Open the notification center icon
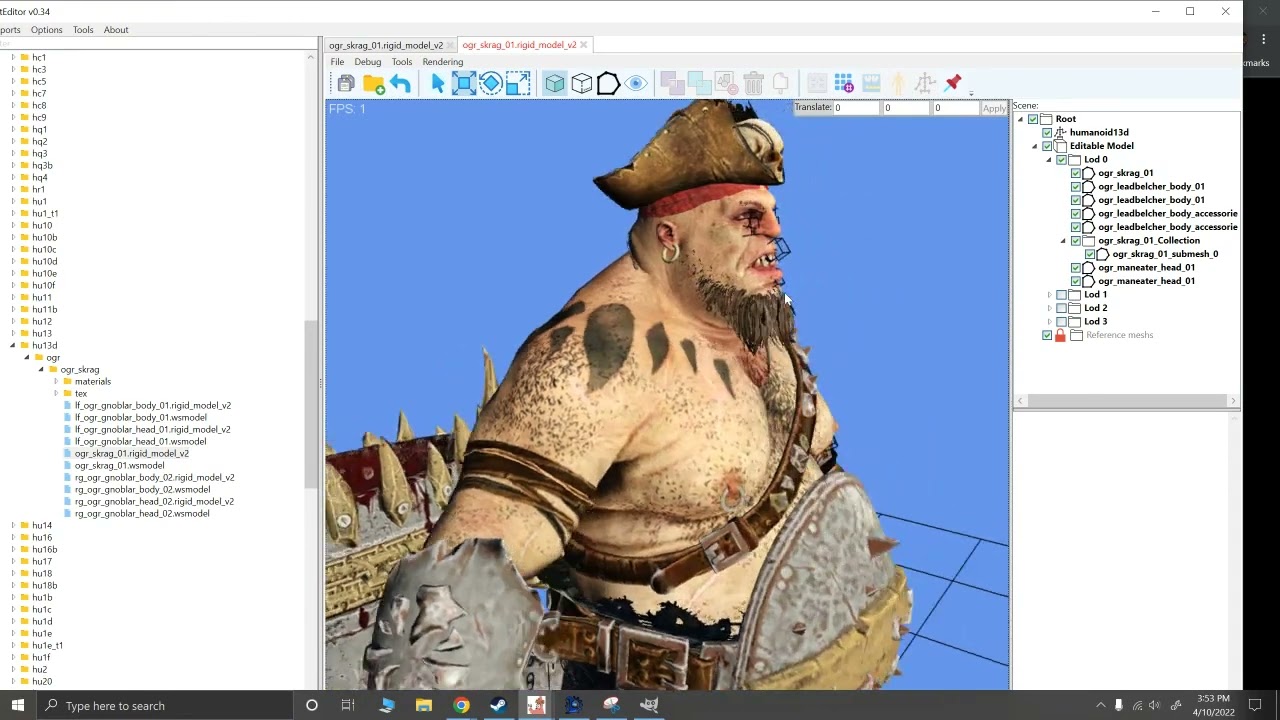Screen dimensions: 1280x720 point(1255,705)
